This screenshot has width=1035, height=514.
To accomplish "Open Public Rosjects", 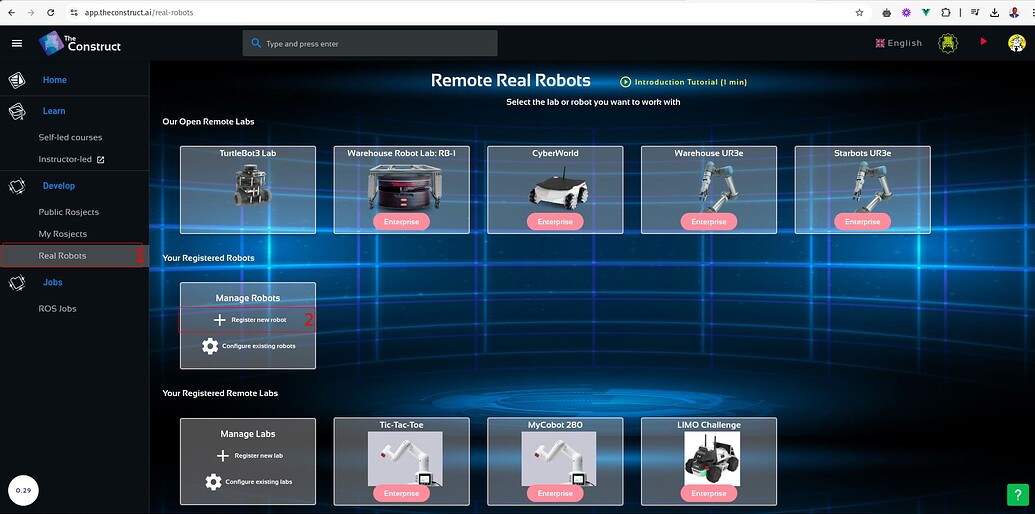I will (x=69, y=212).
